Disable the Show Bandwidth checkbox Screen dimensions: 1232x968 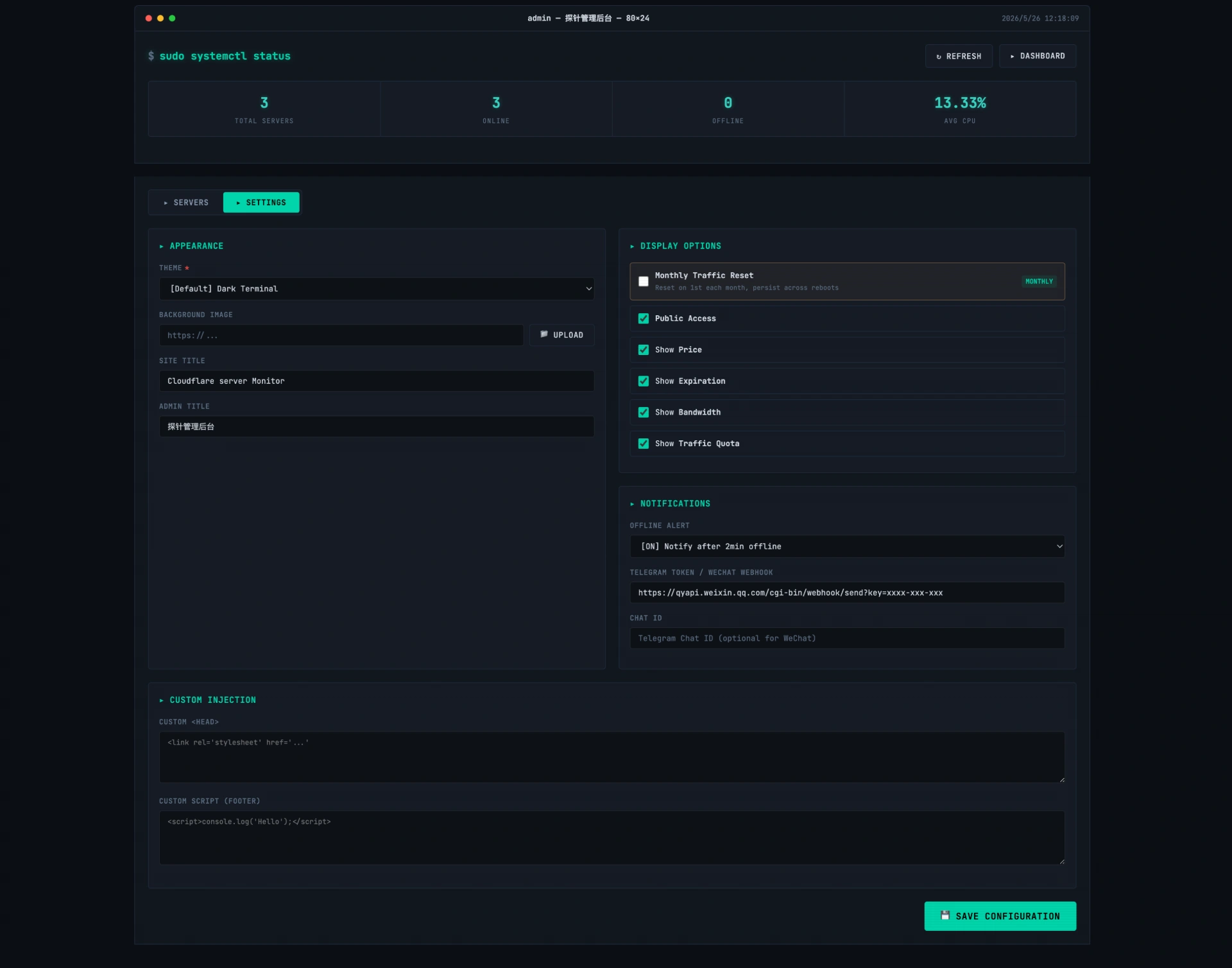pos(644,412)
